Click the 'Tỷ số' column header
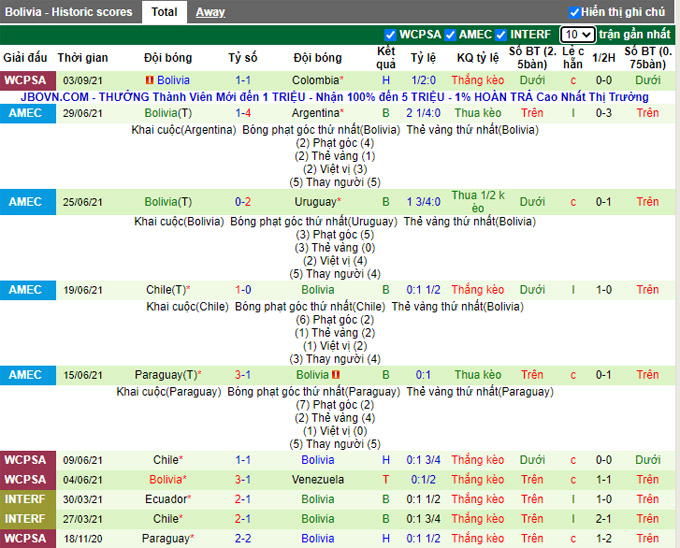Image resolution: width=680 pixels, height=548 pixels. pos(242,58)
